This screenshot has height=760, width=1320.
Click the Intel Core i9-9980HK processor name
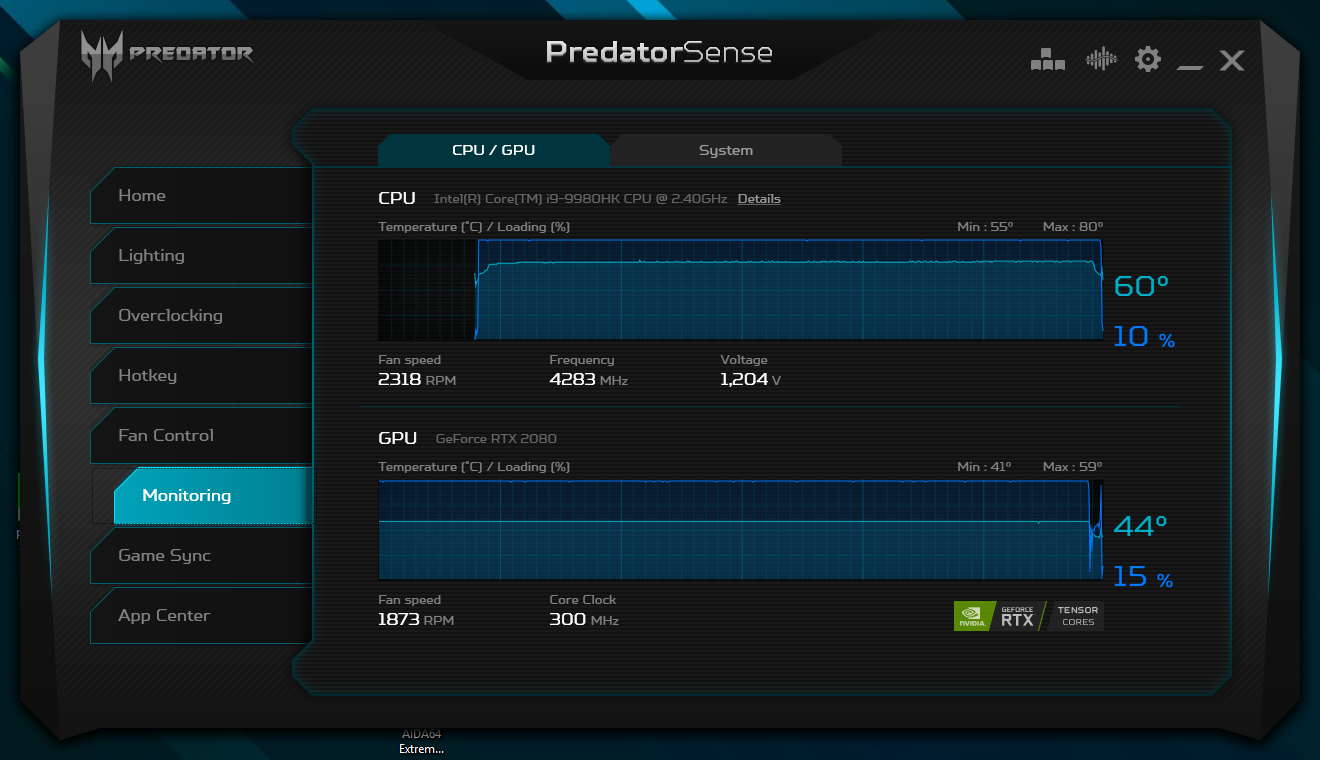pyautogui.click(x=580, y=199)
